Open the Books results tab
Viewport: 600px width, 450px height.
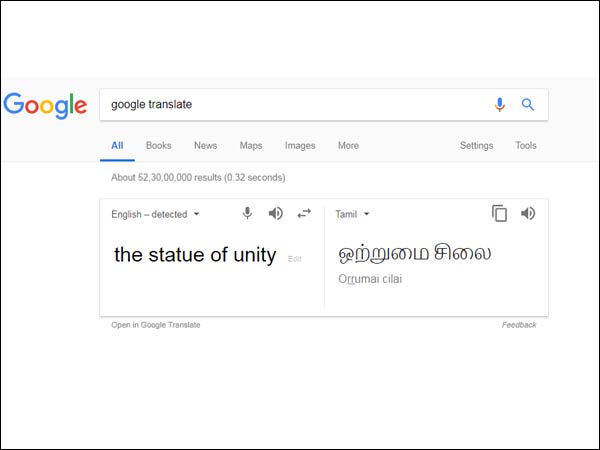point(158,146)
